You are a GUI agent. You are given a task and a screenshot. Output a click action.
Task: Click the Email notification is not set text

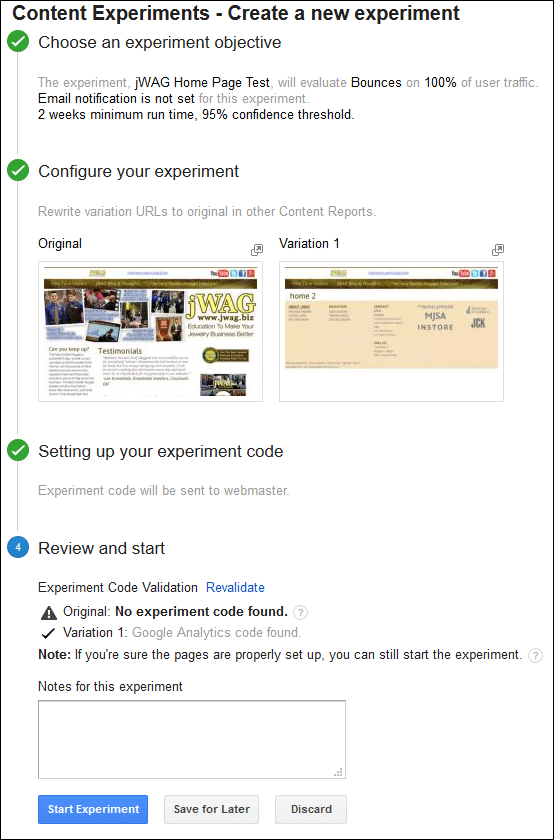(116, 99)
